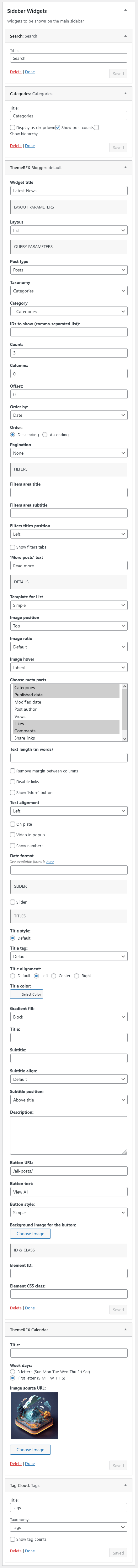Enable Display as dropdown checkbox
138x1568 pixels.
pyautogui.click(x=13, y=128)
